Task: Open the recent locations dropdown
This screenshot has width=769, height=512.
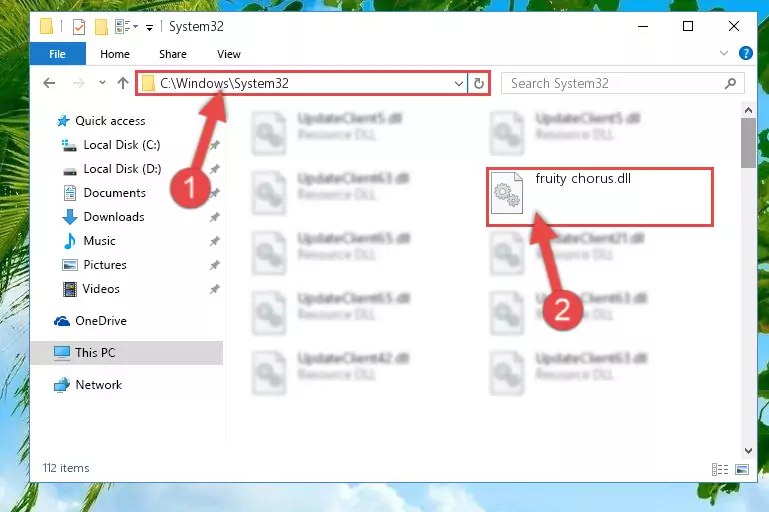Action: click(x=102, y=82)
